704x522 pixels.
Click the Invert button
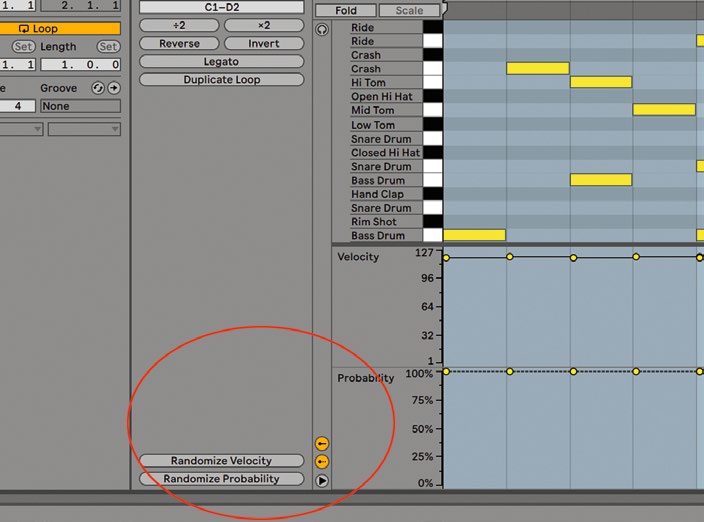point(264,44)
